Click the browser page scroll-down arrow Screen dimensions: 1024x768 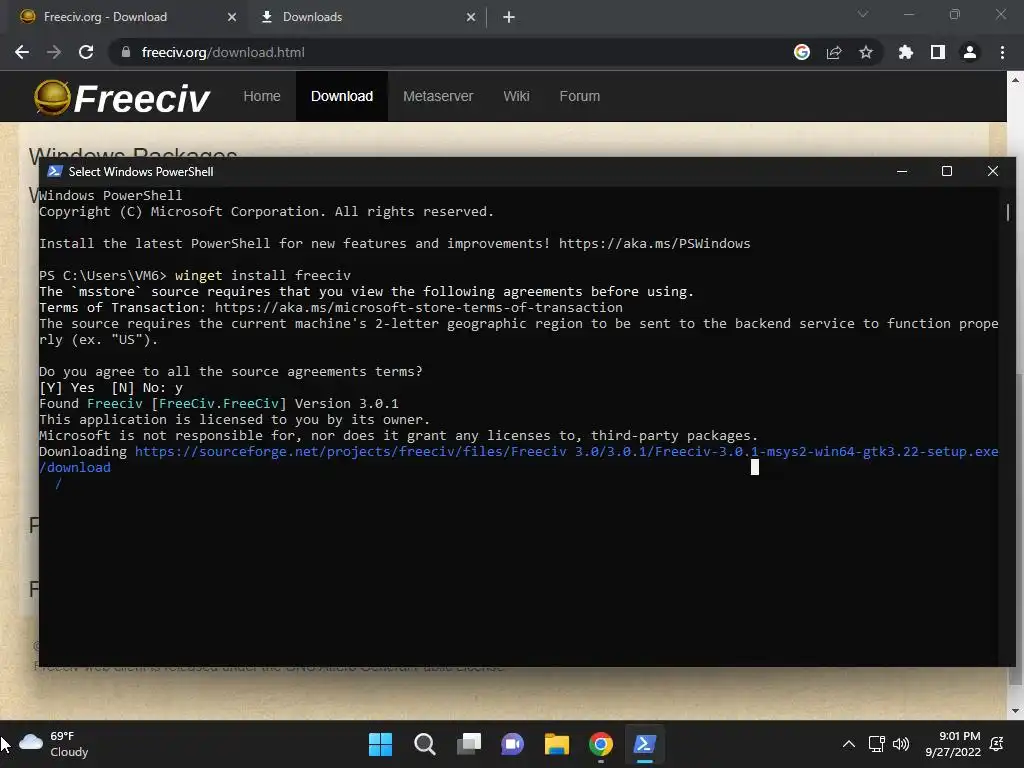pos(1015,711)
